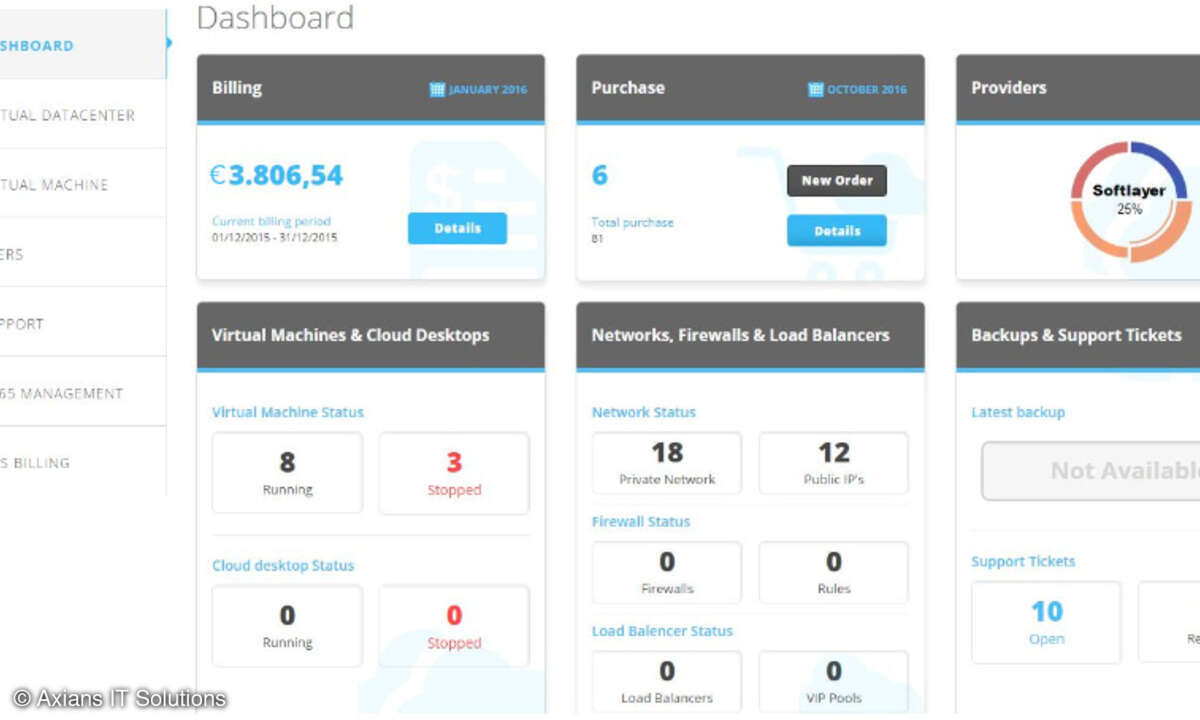
Task: Click the 0 Rules tile
Action: (x=834, y=573)
